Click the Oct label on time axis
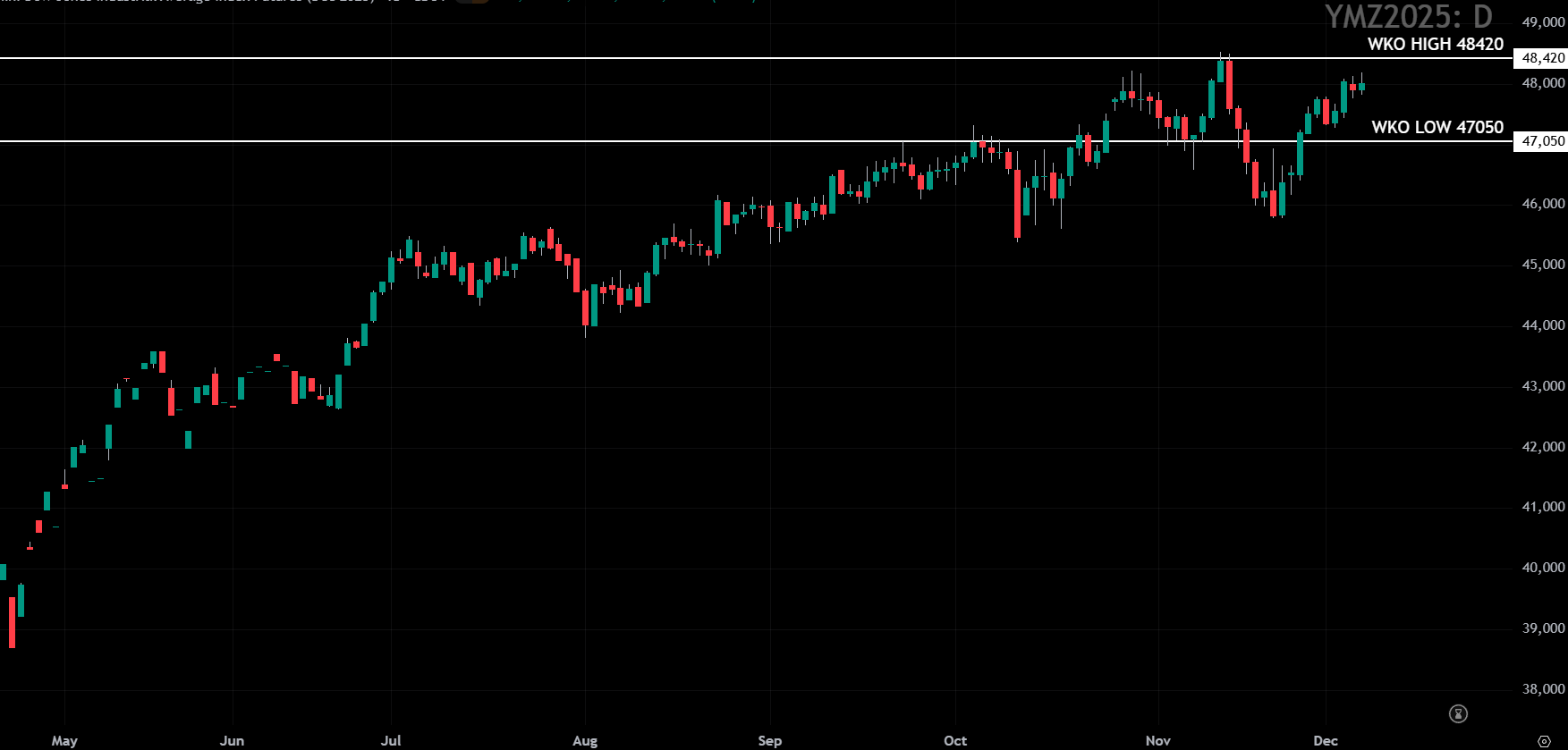 955,740
